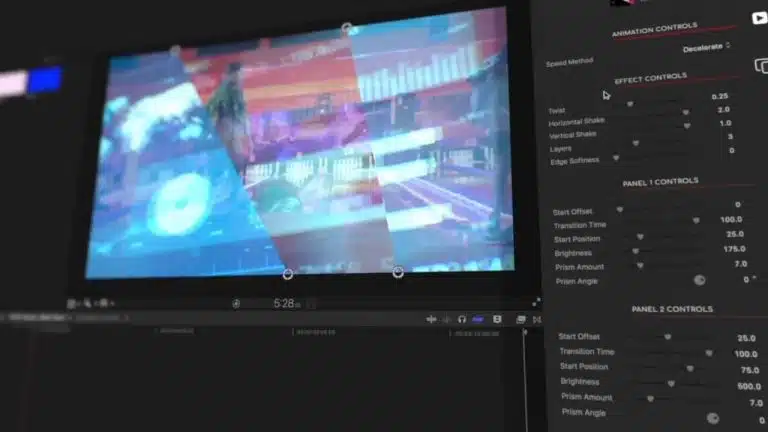The width and height of the screenshot is (768, 432).
Task: Click the PANEL 1 CONTROLS heading
Action: coord(660,182)
